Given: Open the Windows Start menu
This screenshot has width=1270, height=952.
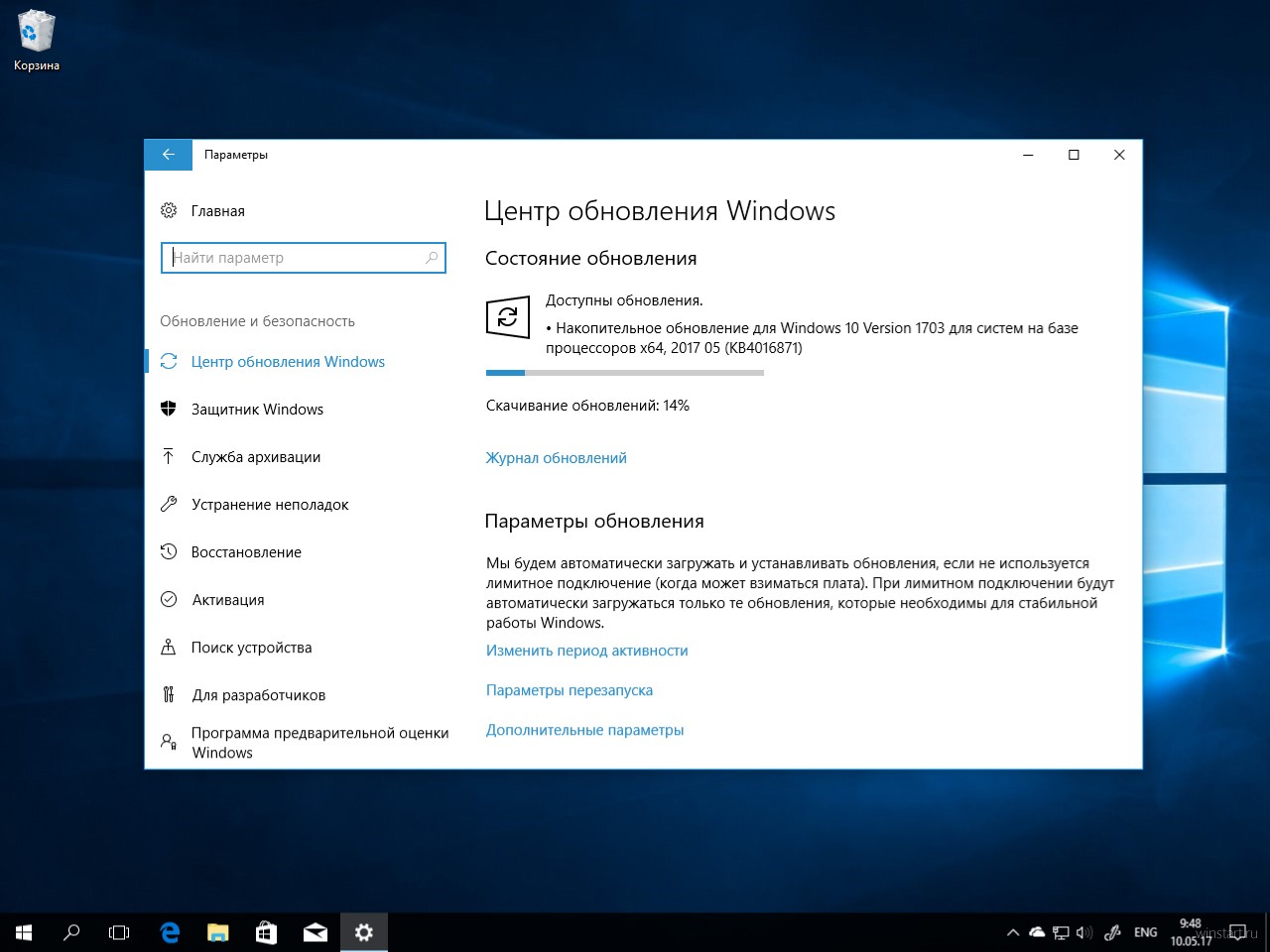Looking at the screenshot, I should pyautogui.click(x=24, y=932).
